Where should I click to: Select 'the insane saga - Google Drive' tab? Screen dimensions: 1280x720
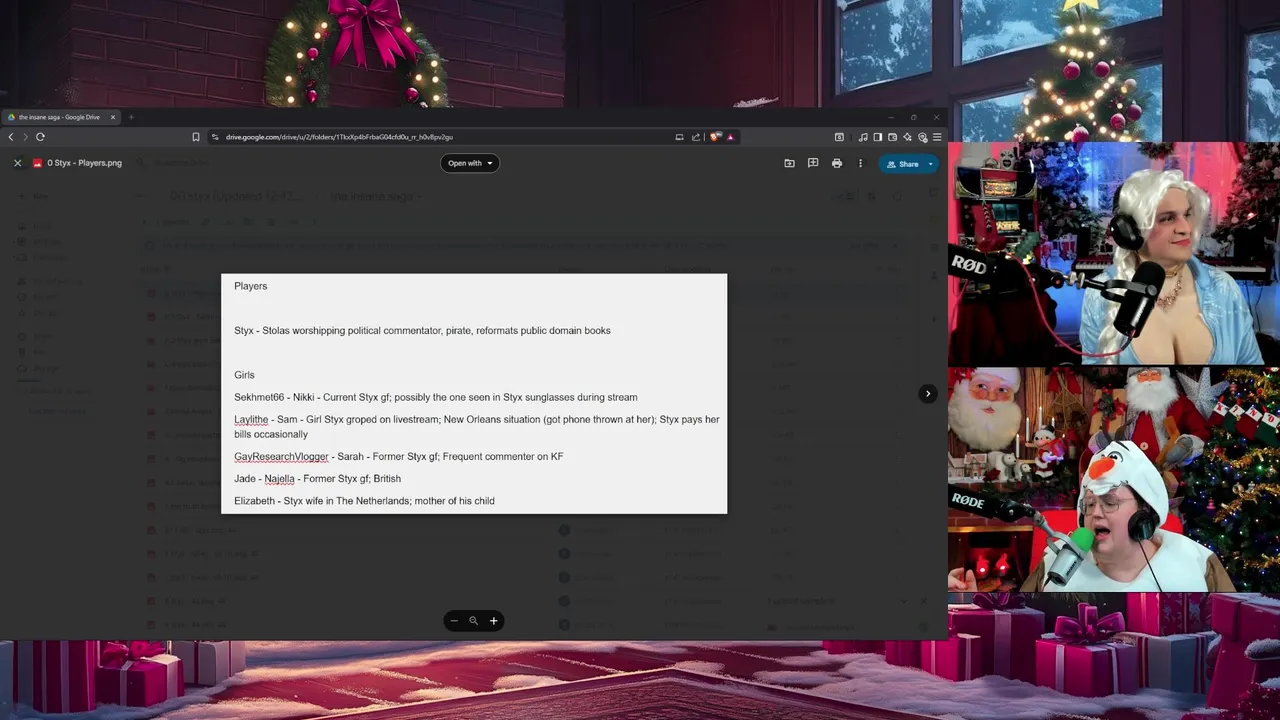(x=59, y=117)
